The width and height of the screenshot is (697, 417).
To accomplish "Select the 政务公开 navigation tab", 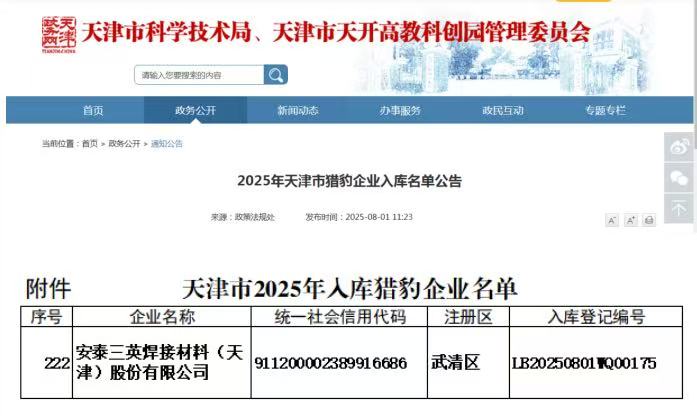I will 195,110.
